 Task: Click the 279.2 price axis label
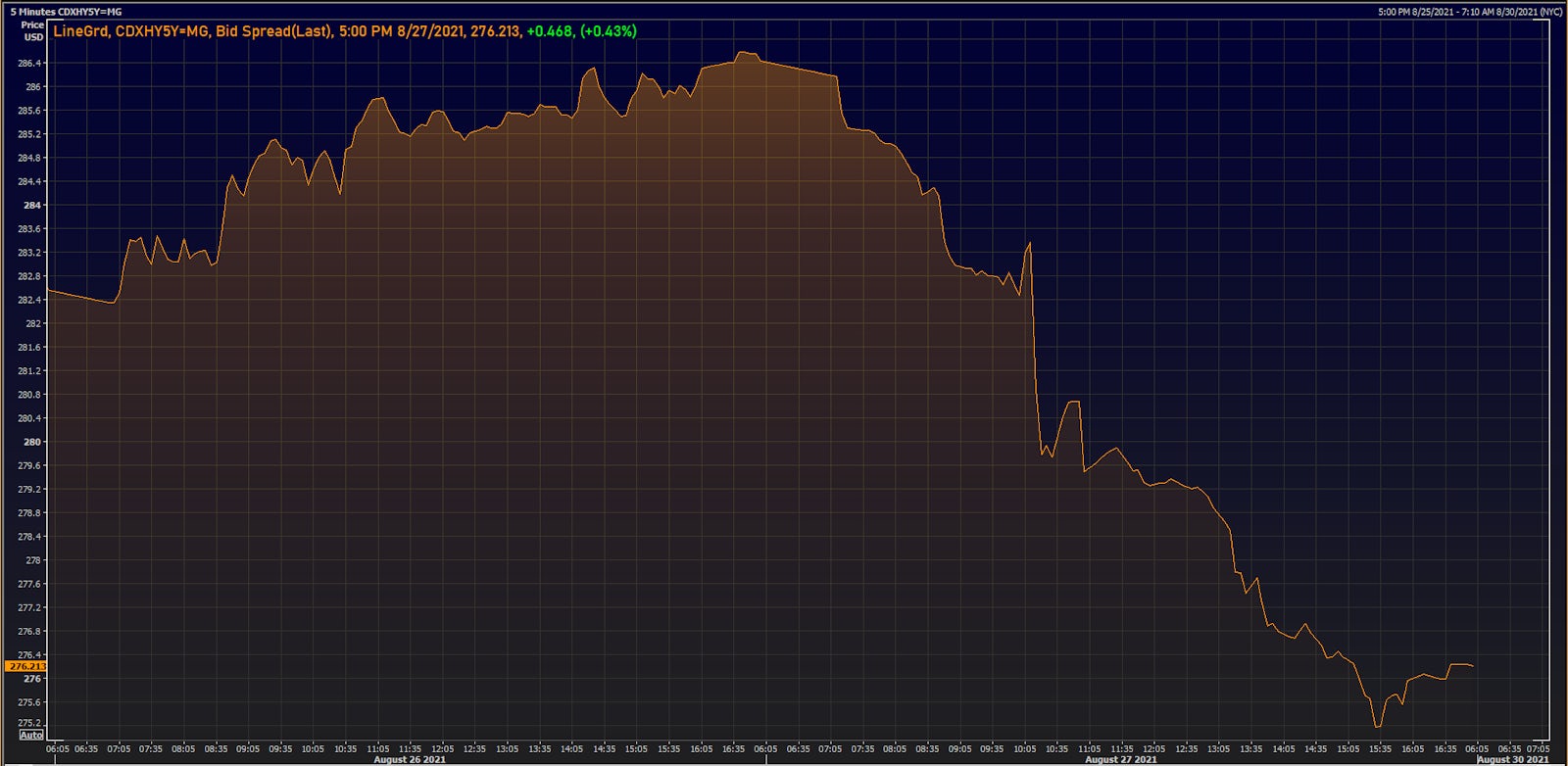pos(29,489)
